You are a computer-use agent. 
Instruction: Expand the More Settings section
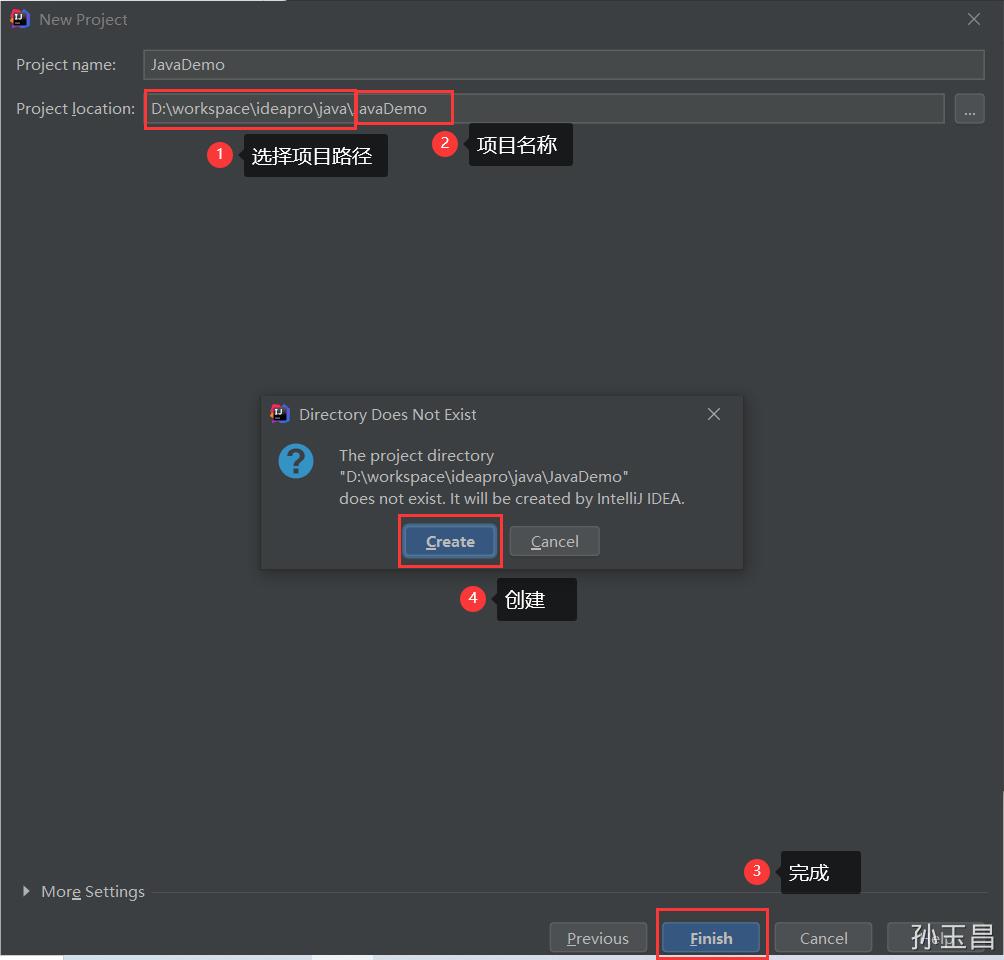92,891
